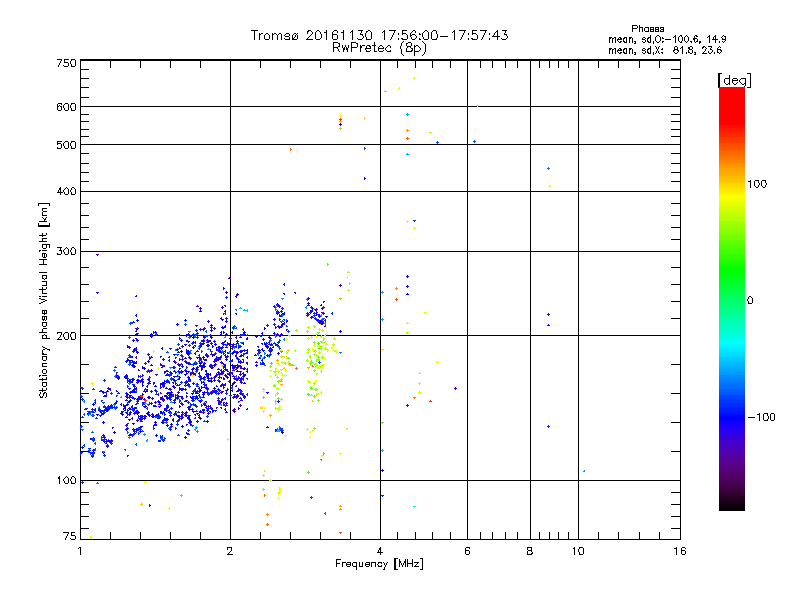Click the 2 tick on the frequency axis
This screenshot has height=600, width=800.
pyautogui.click(x=230, y=552)
